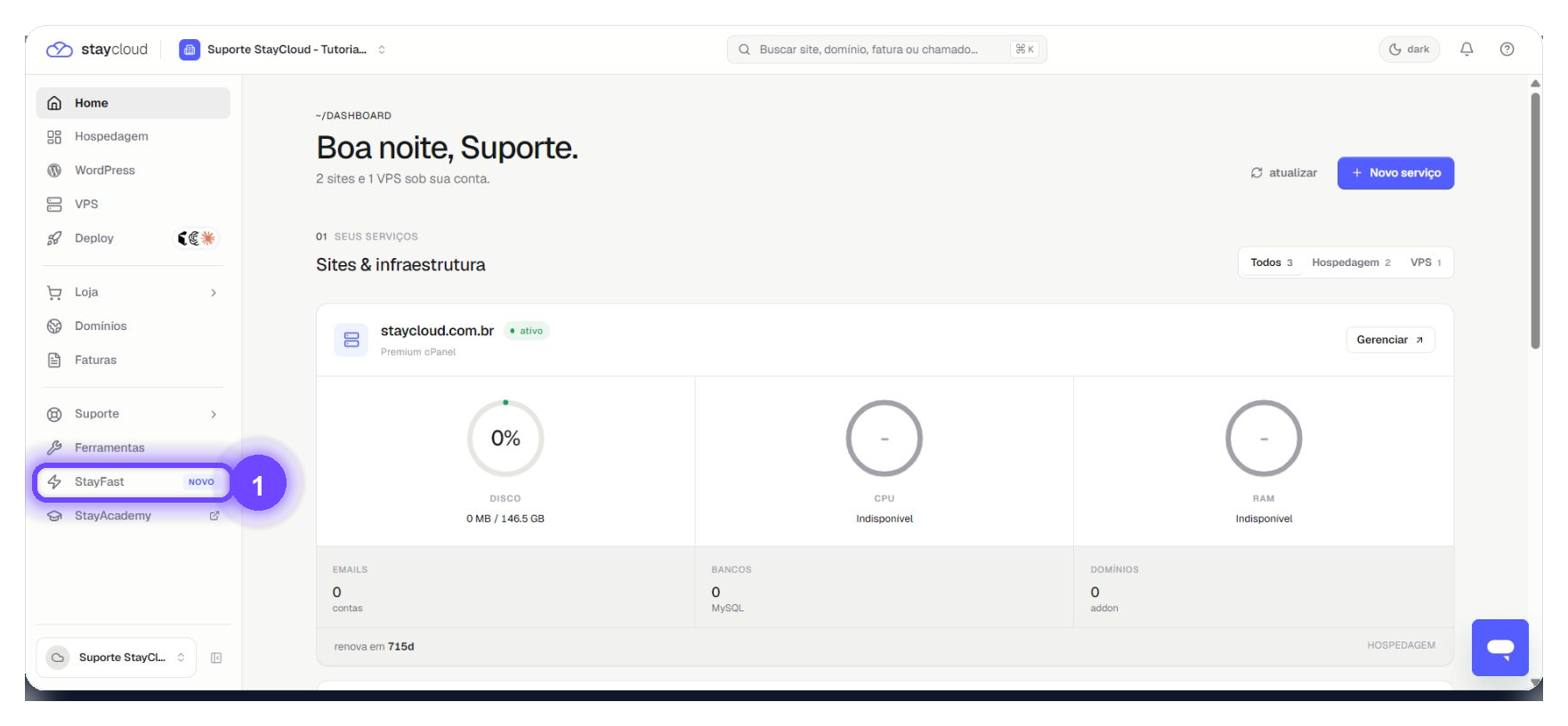Click the staycloud.com.br domain name
The image size is (1568, 726).
437,331
